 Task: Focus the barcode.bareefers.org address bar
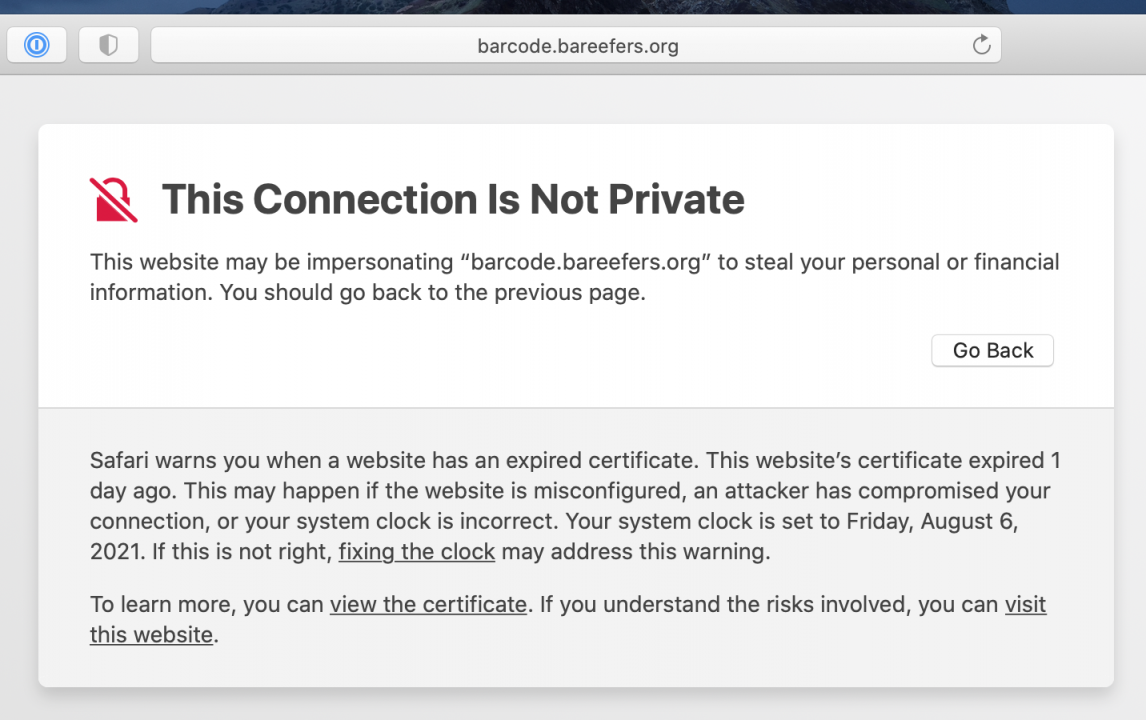[x=577, y=46]
